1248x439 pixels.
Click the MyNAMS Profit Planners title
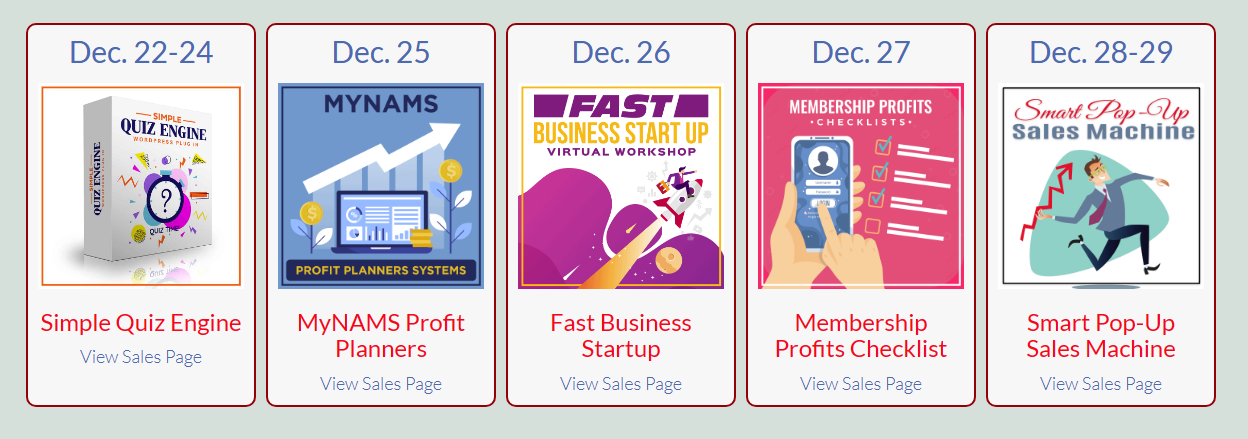pyautogui.click(x=381, y=336)
